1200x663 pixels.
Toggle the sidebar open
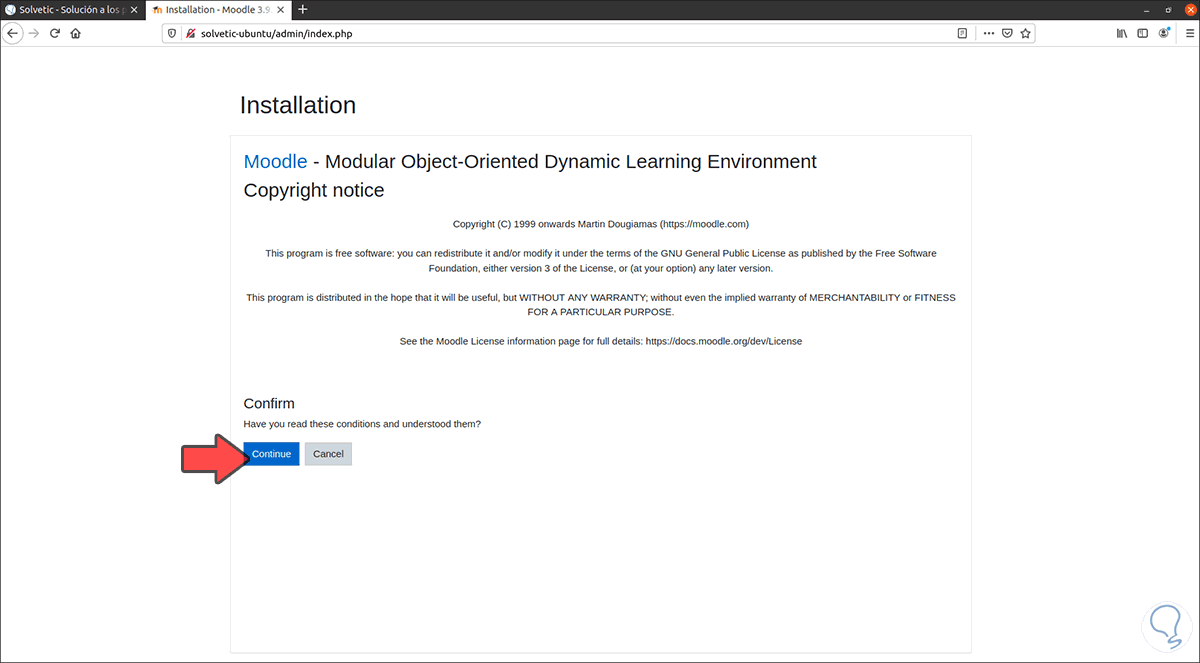point(1142,33)
